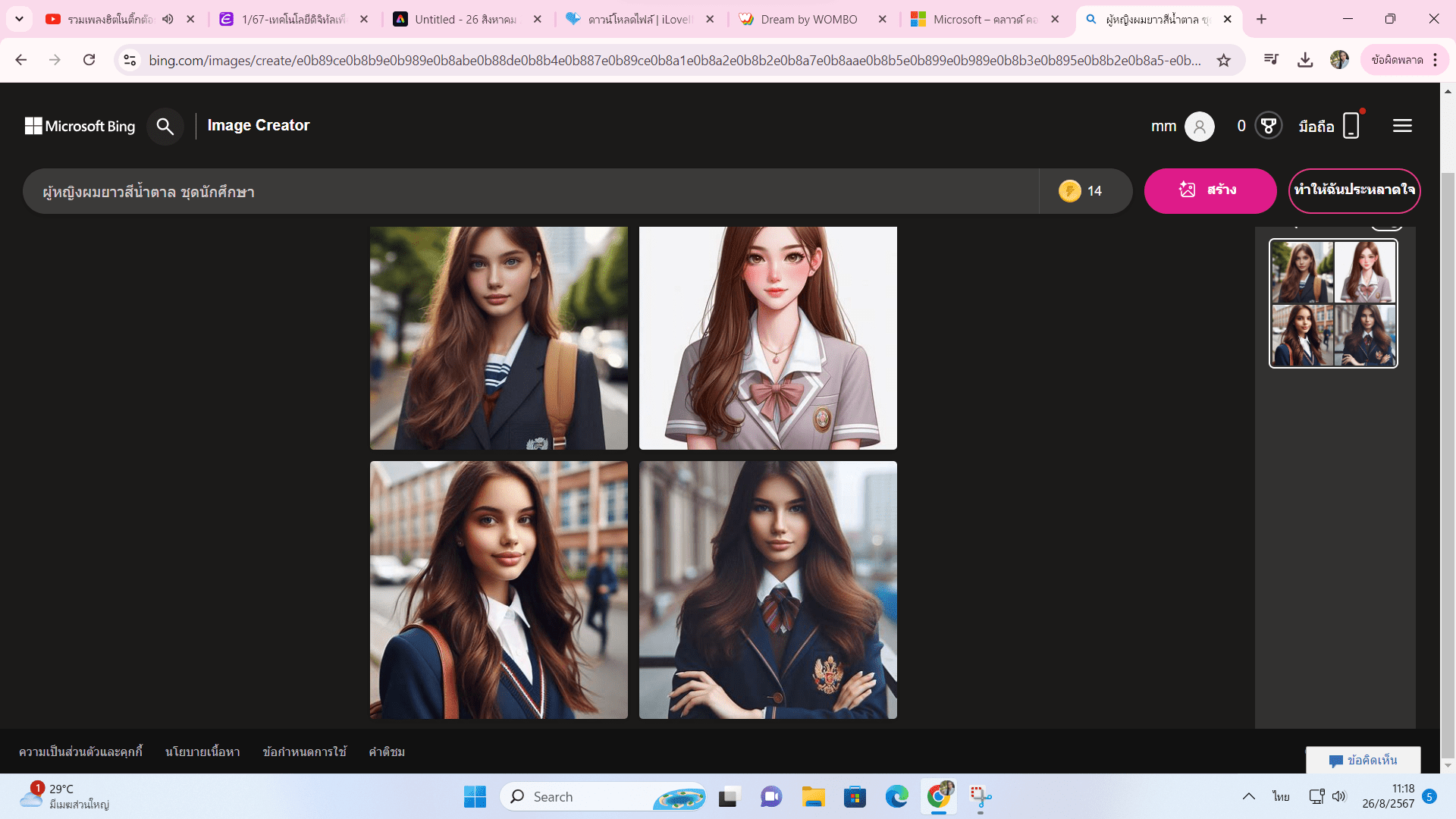Open the user profile avatar icon
The image size is (1456, 819).
coord(1199,126)
